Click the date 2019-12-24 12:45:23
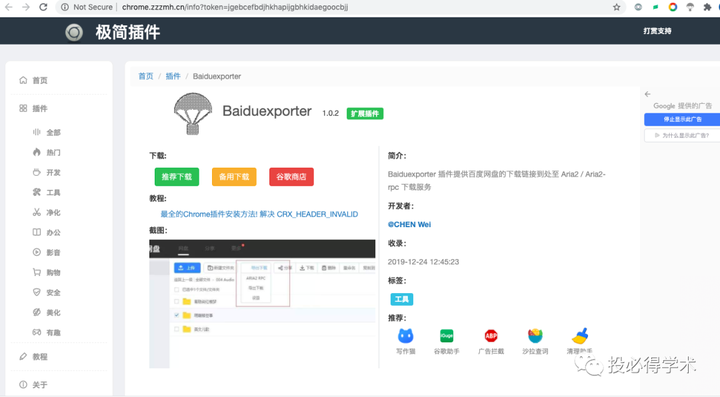 point(423,262)
